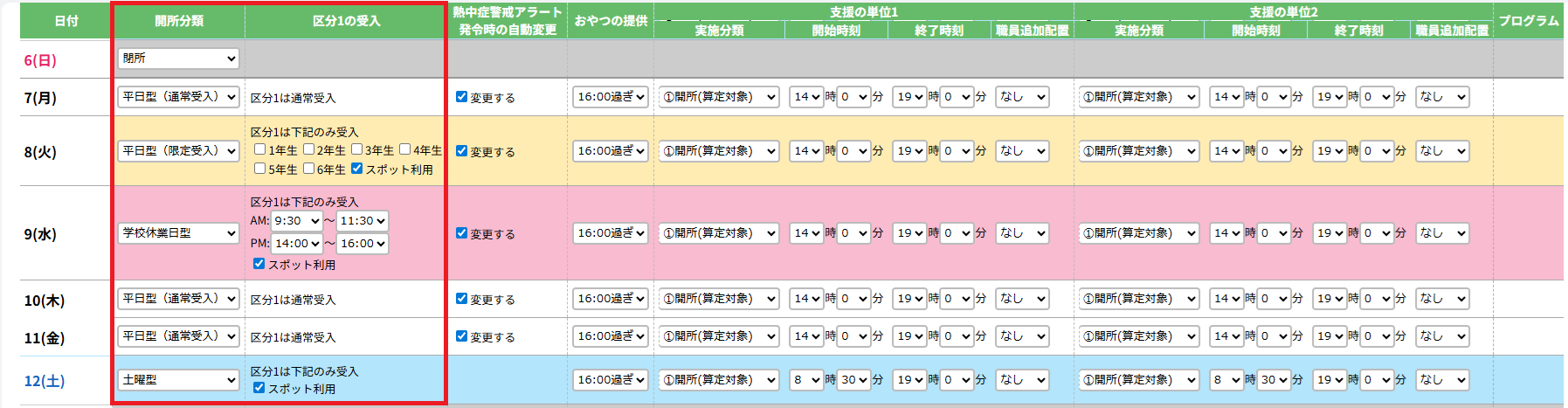Open the PM 16:00 end time dropdown
This screenshot has width=1568, height=408.
pyautogui.click(x=363, y=244)
